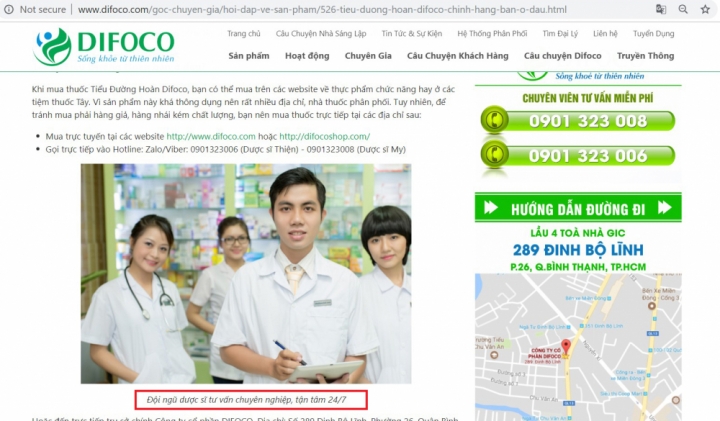
Task: Bookmark this page with the star icon
Action: 705,9
